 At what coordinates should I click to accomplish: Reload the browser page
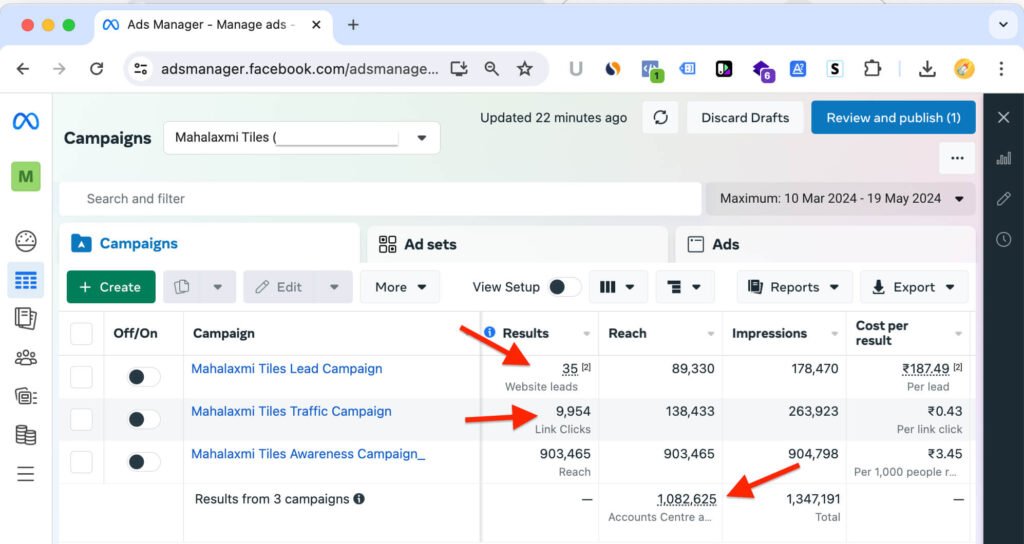point(97,69)
